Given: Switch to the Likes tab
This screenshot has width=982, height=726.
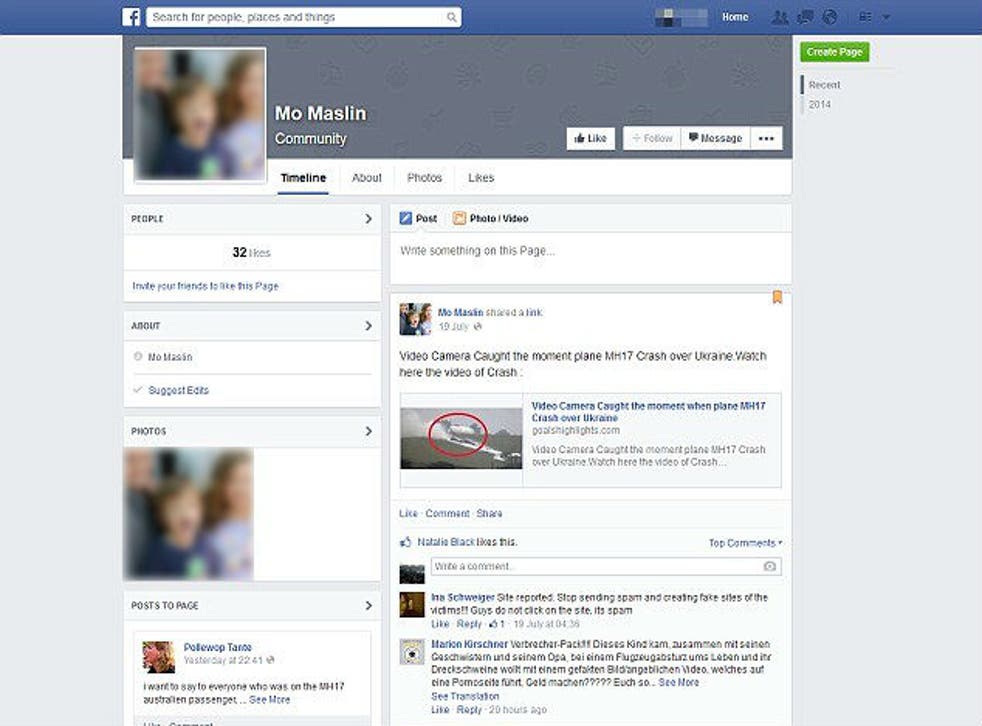Looking at the screenshot, I should point(481,178).
